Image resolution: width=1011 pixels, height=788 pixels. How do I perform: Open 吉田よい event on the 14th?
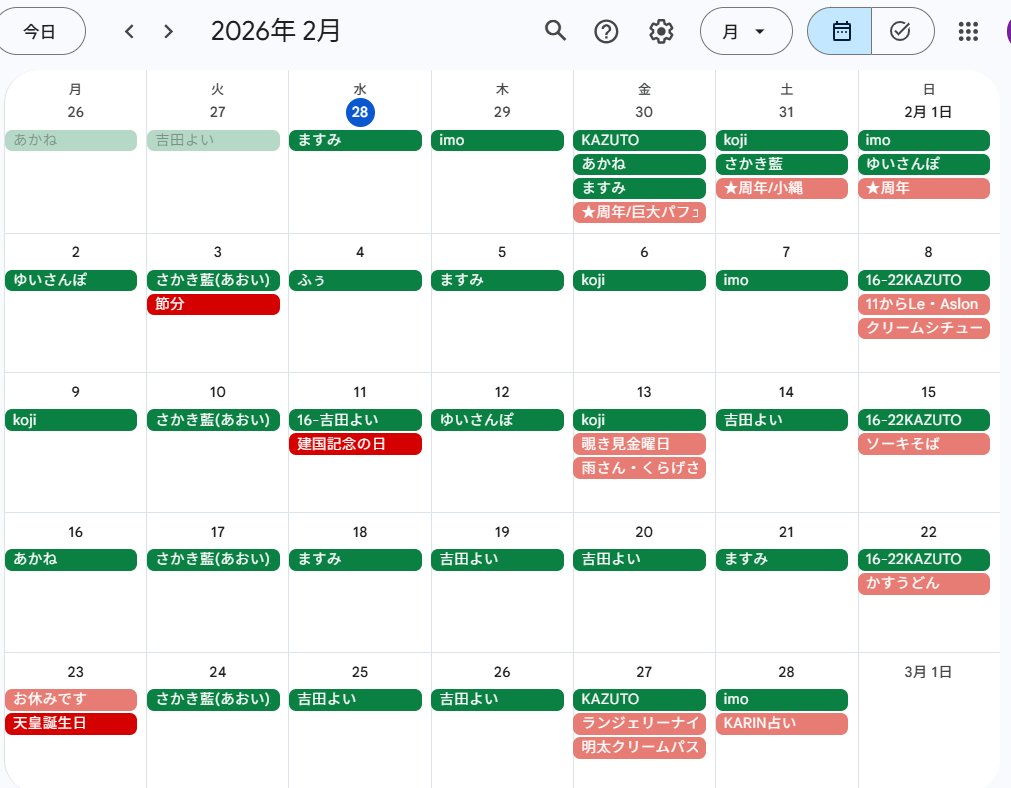pos(781,420)
